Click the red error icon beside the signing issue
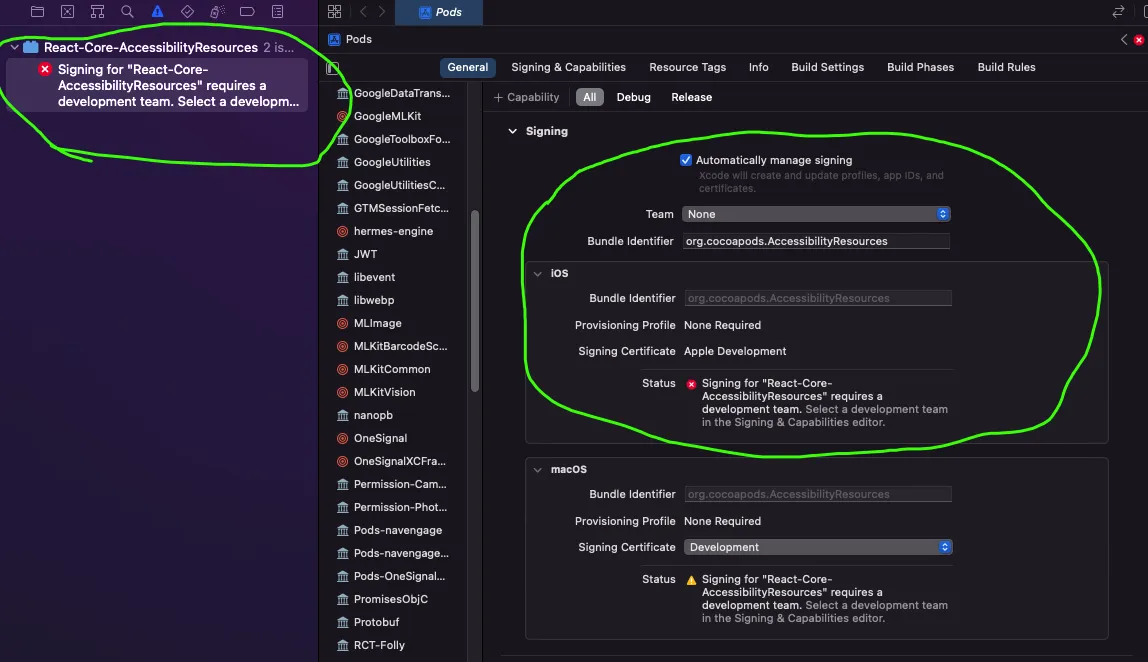The image size is (1148, 662). point(45,69)
